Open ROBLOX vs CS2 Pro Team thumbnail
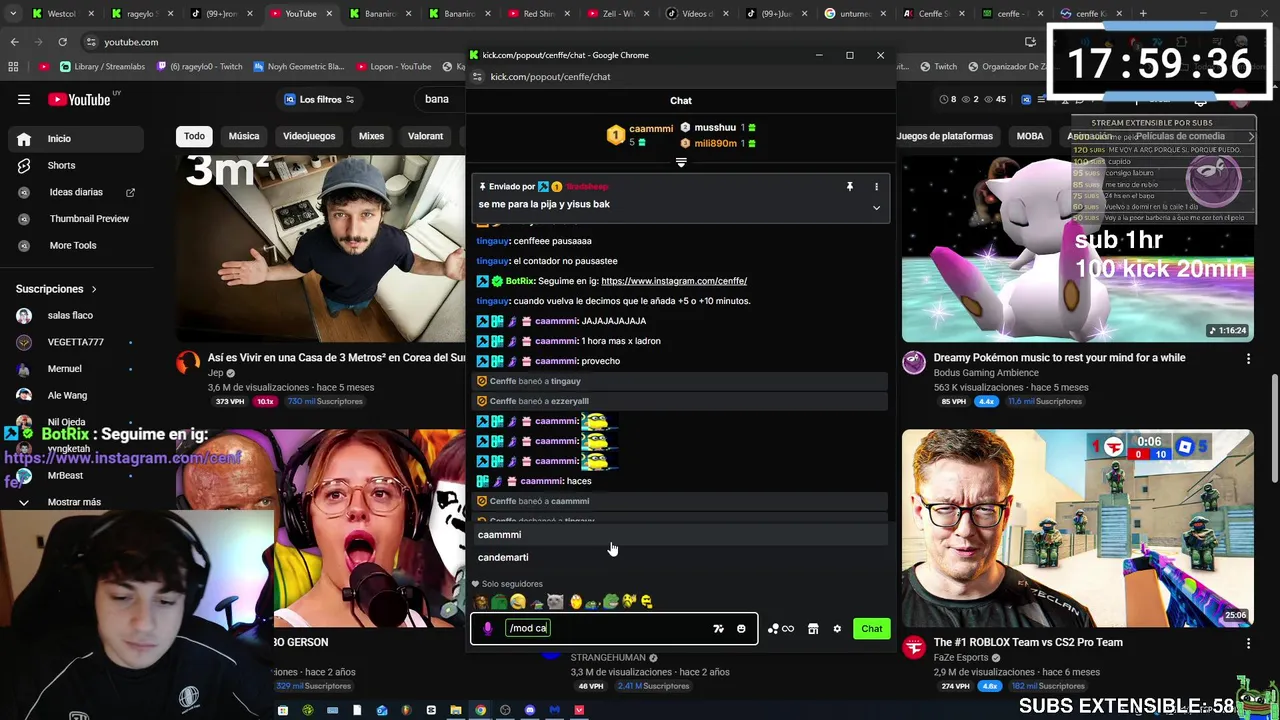 pos(1077,528)
